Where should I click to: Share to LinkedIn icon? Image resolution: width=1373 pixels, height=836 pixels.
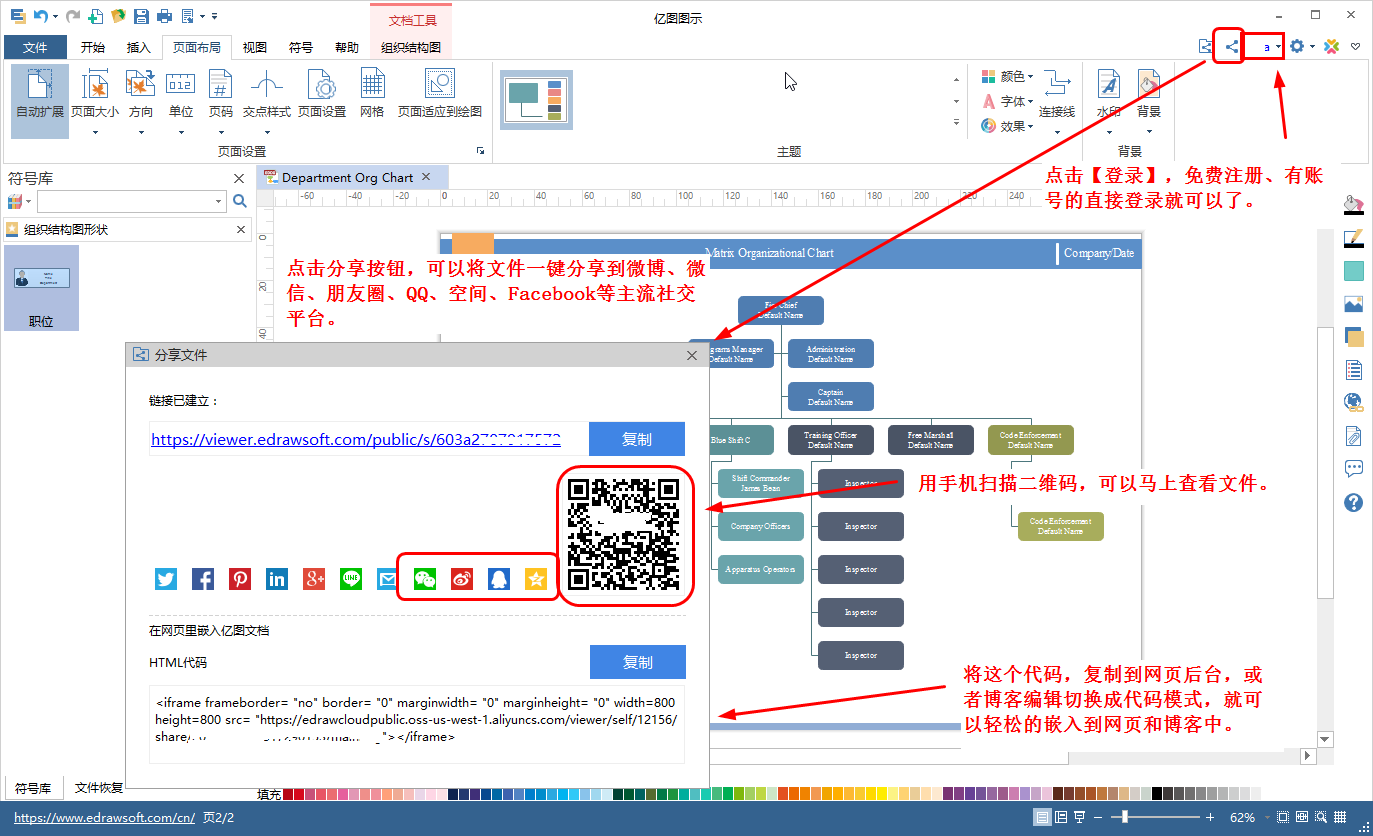point(277,578)
